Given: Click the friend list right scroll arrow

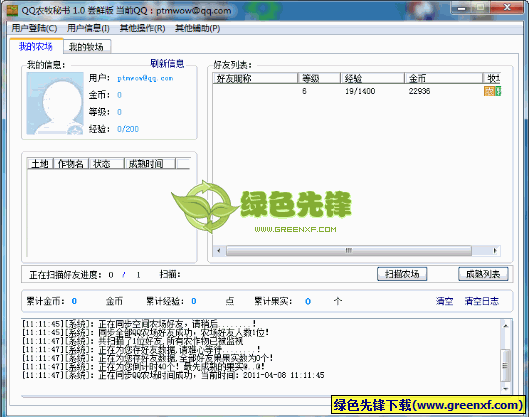Looking at the screenshot, I should 495,251.
